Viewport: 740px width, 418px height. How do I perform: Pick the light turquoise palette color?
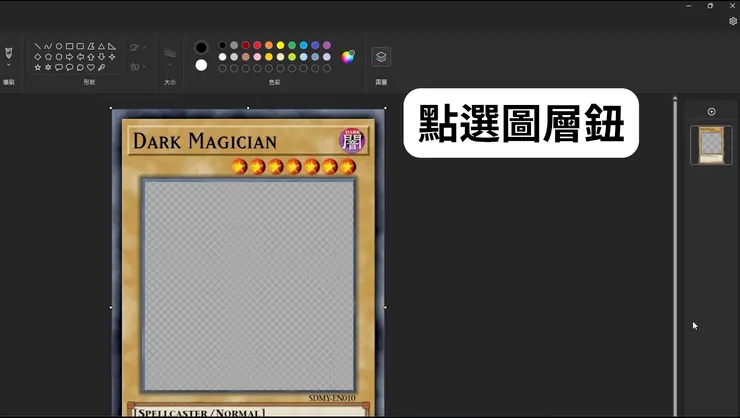click(303, 57)
